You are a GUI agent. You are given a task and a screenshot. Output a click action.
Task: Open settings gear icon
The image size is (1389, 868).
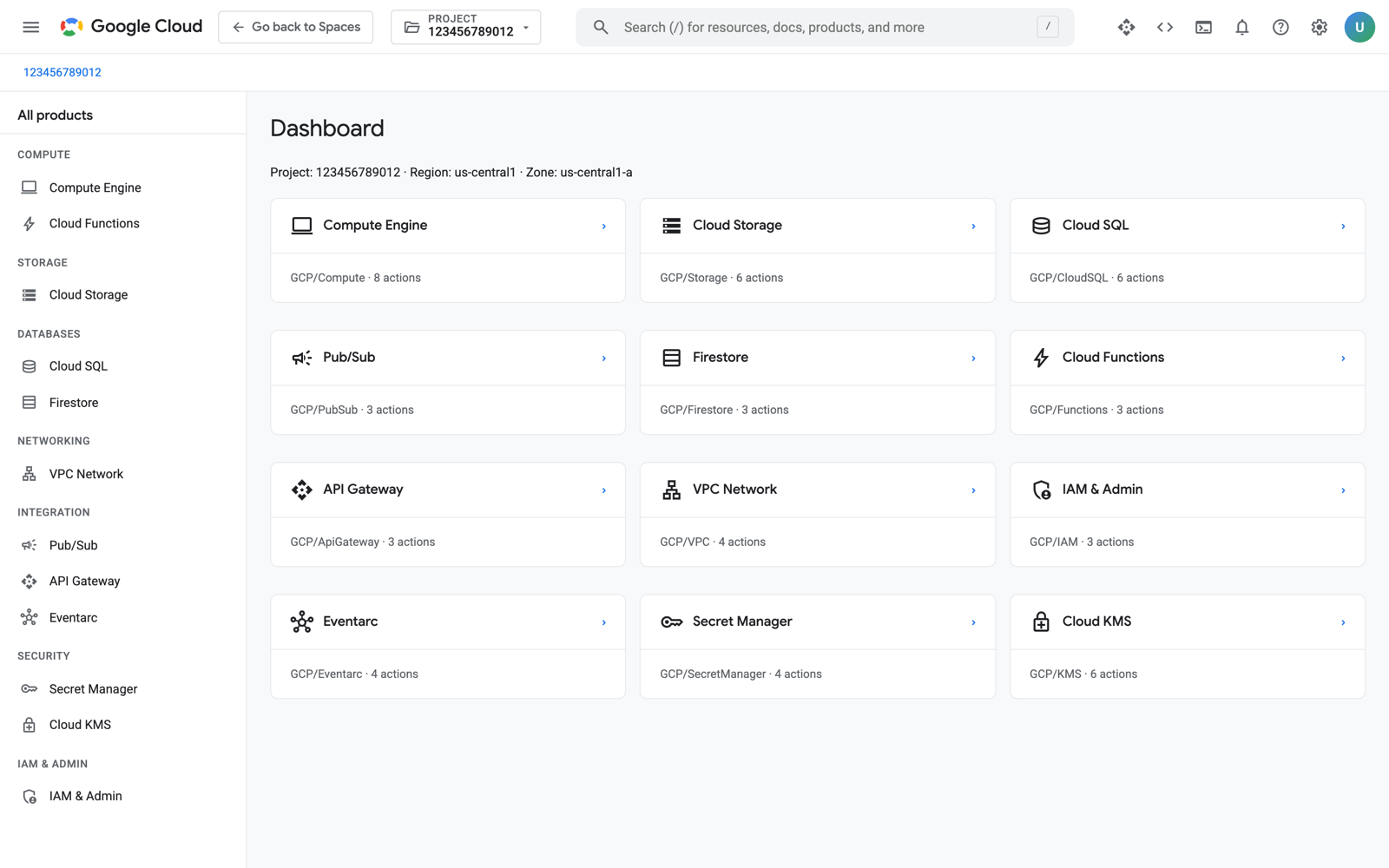coord(1319,27)
